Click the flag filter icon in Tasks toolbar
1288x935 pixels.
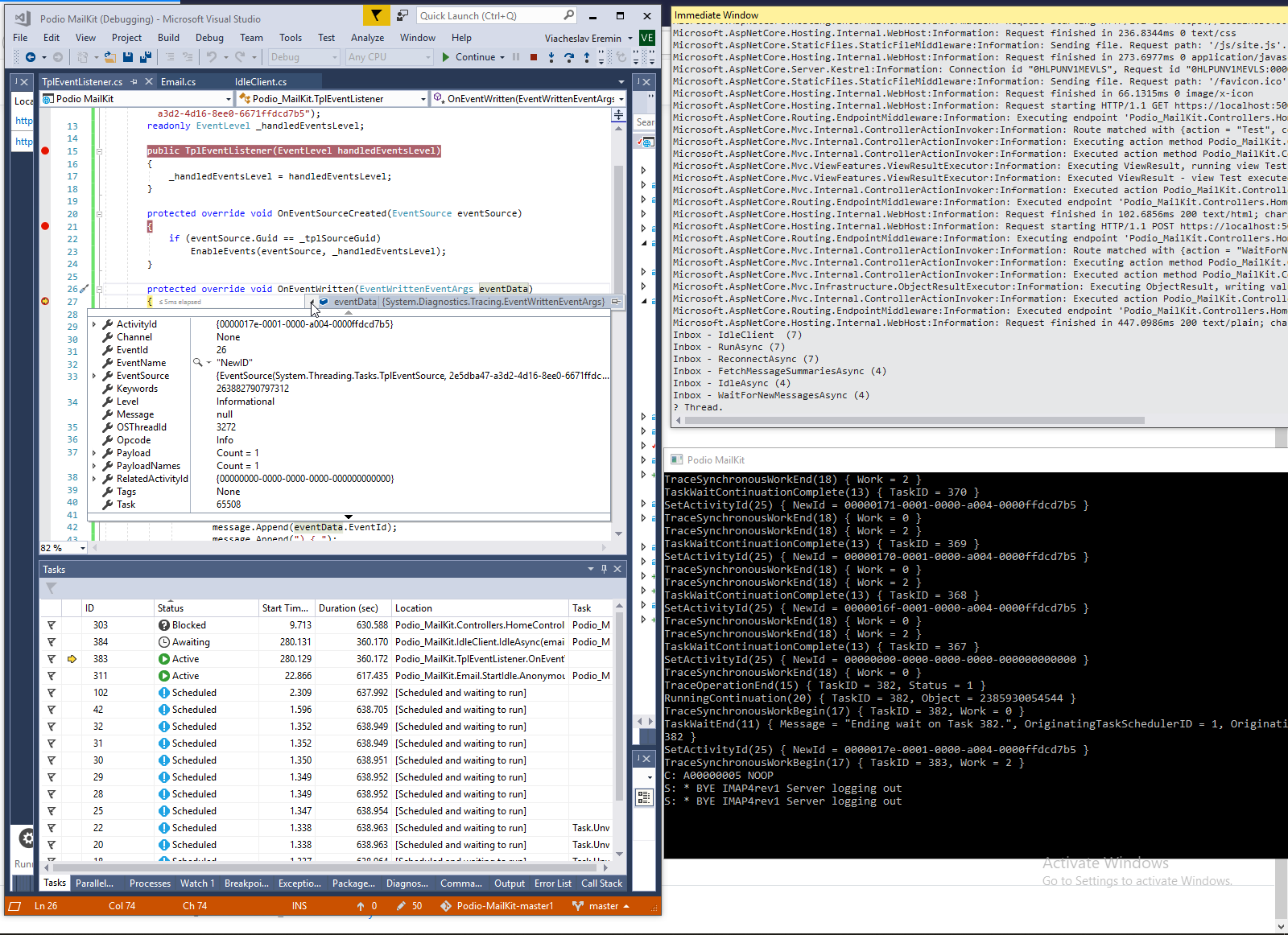[51, 588]
